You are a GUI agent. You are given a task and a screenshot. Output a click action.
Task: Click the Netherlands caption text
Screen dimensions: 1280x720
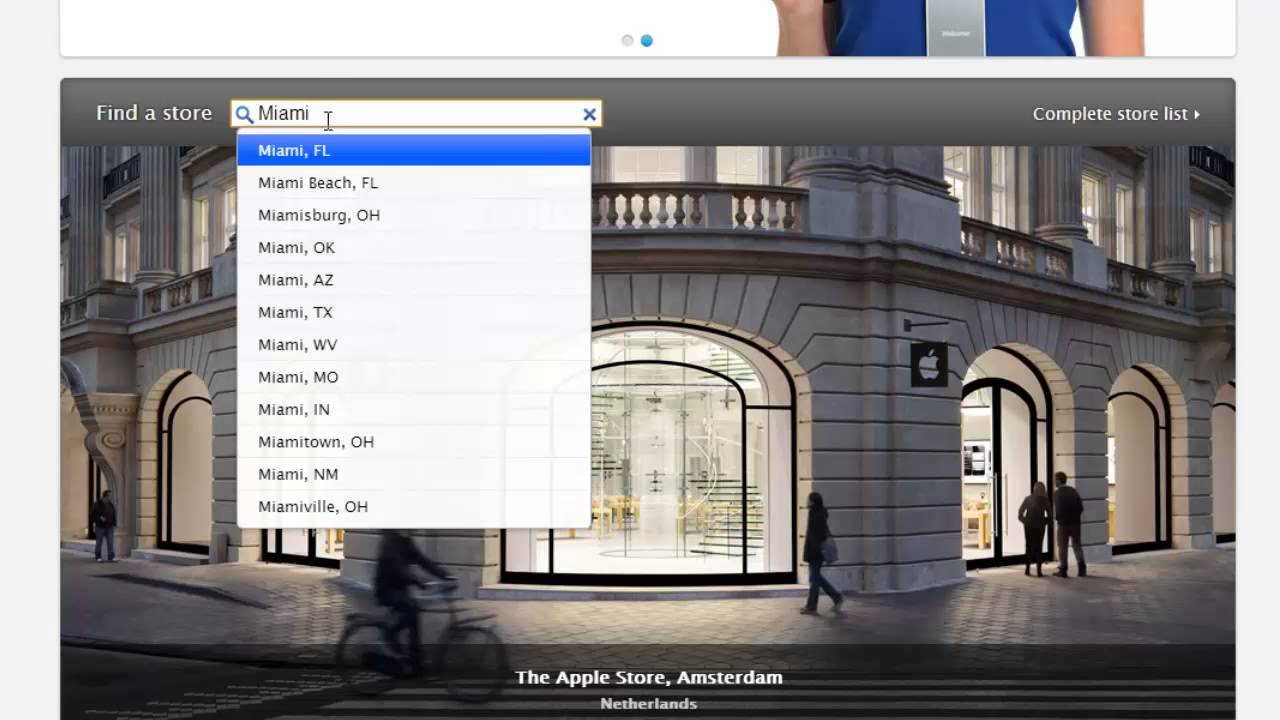[x=649, y=703]
